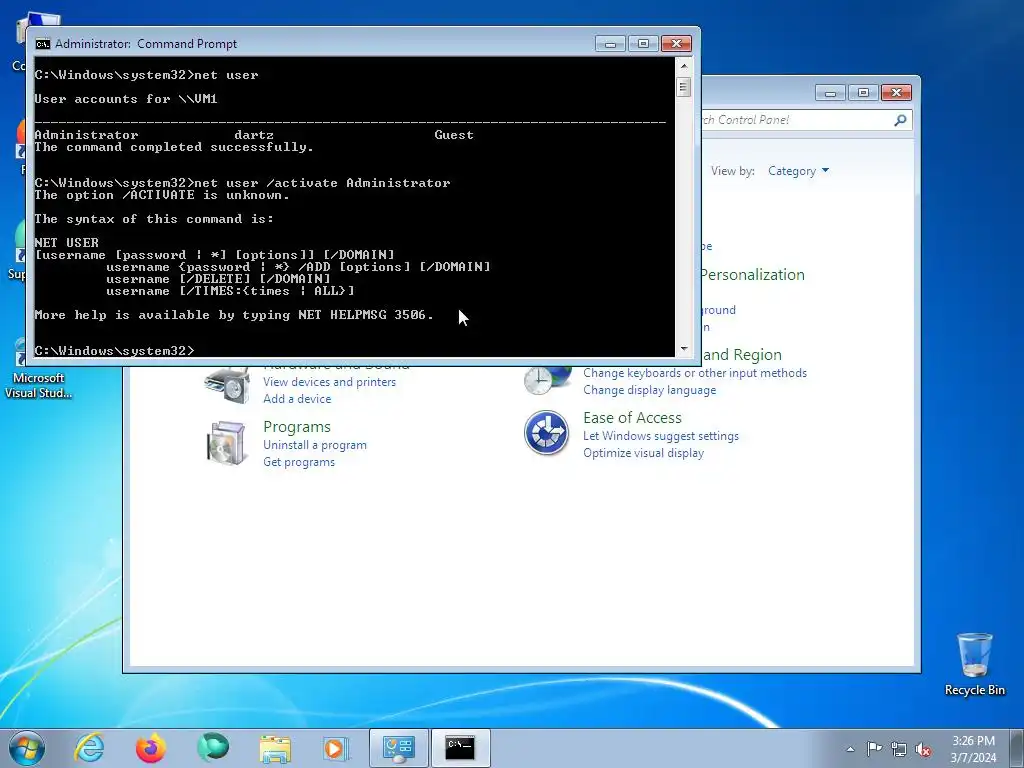Close the Control Panel window

pyautogui.click(x=896, y=93)
